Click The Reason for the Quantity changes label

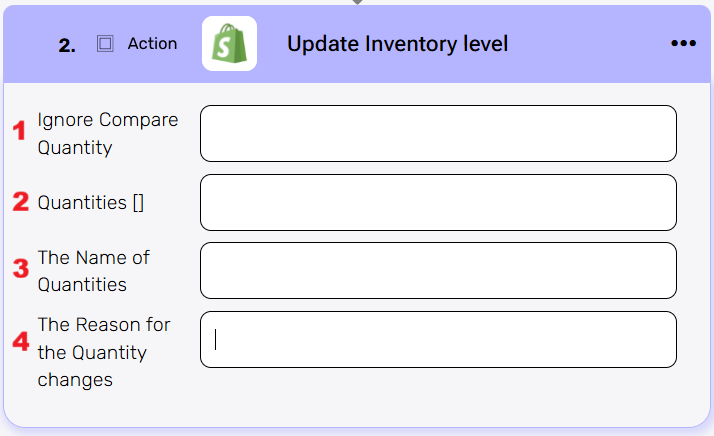pos(104,352)
